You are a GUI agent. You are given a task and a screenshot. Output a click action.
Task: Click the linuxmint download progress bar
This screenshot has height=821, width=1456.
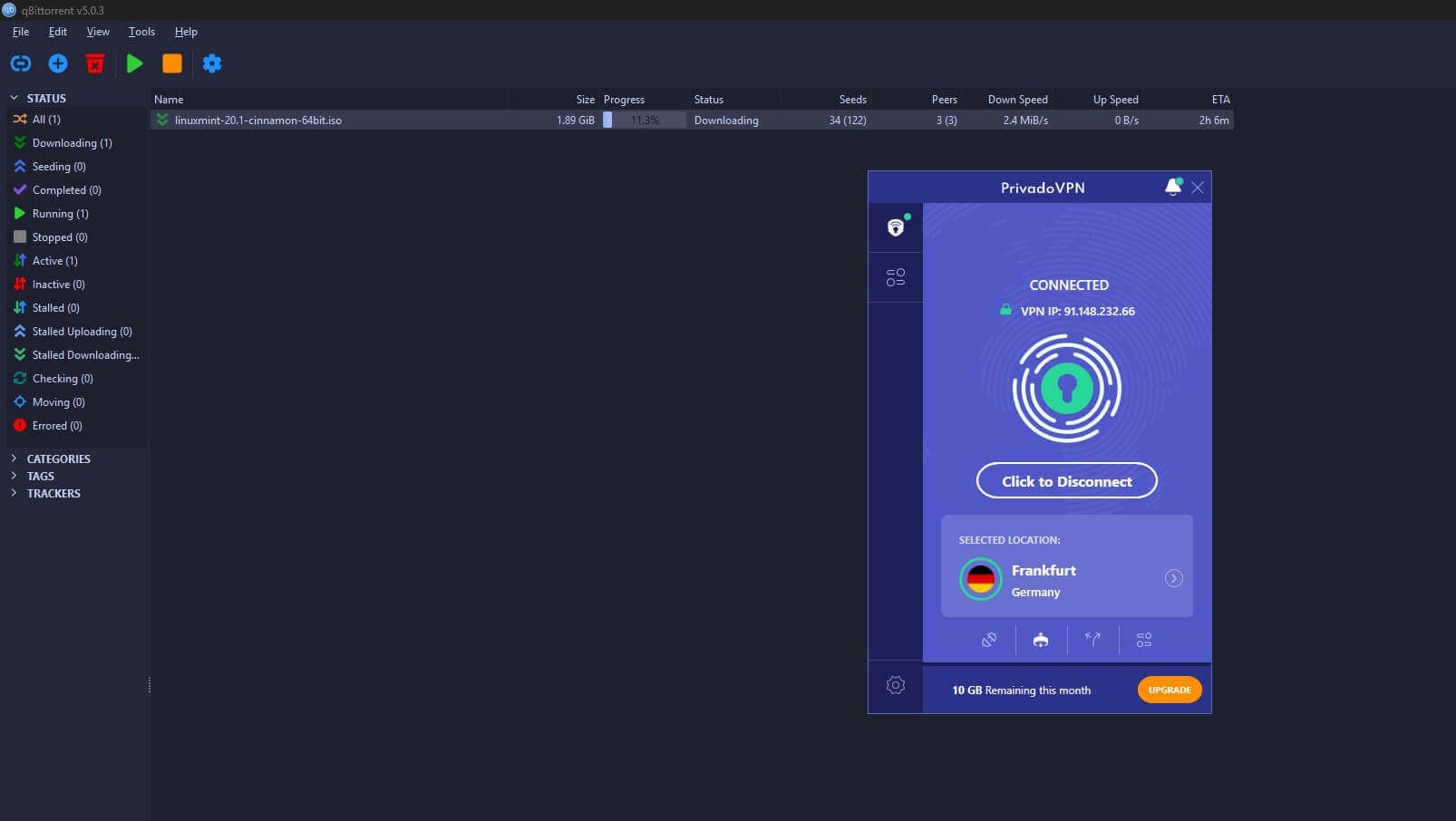(644, 119)
